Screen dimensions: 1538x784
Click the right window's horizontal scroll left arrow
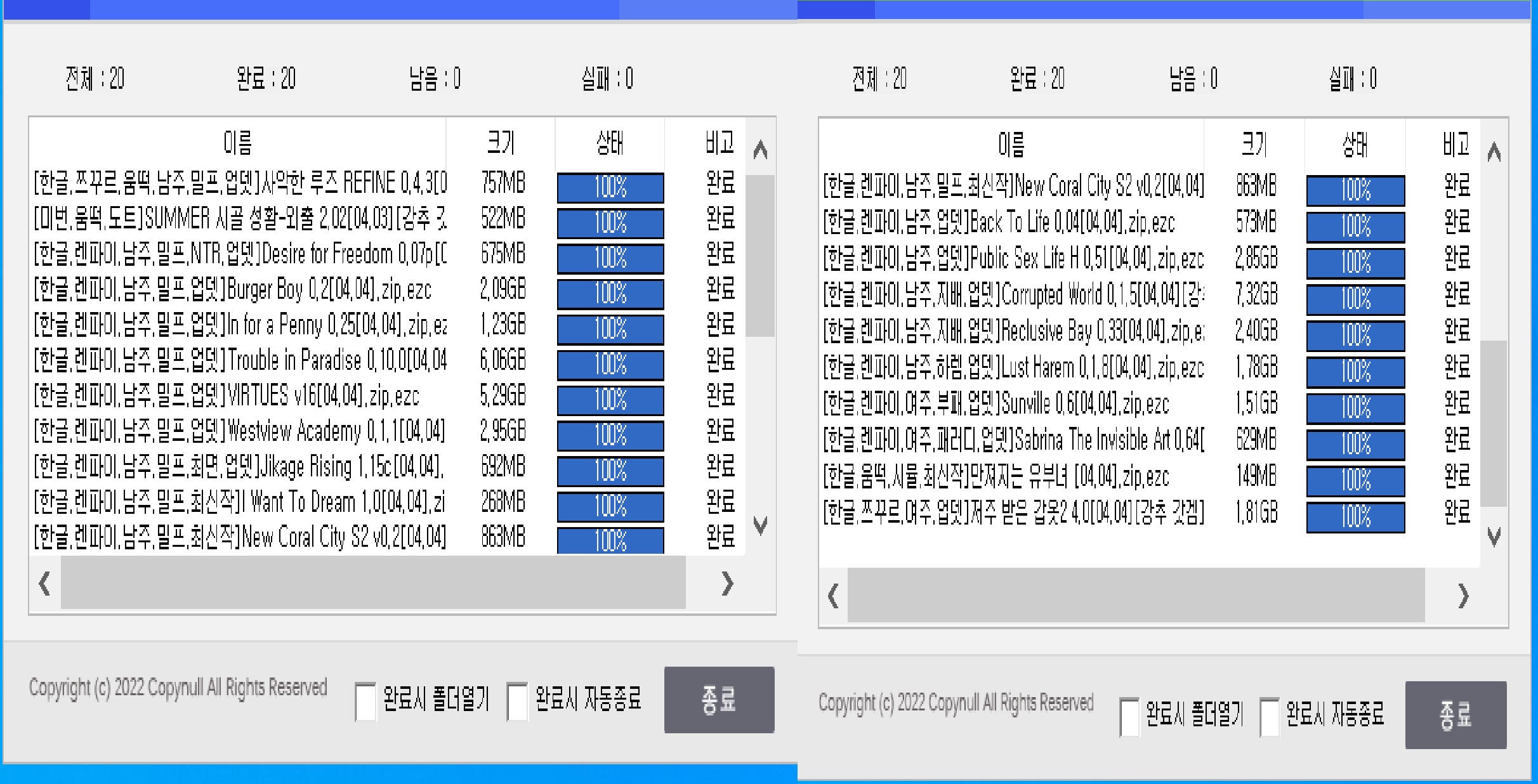(833, 596)
